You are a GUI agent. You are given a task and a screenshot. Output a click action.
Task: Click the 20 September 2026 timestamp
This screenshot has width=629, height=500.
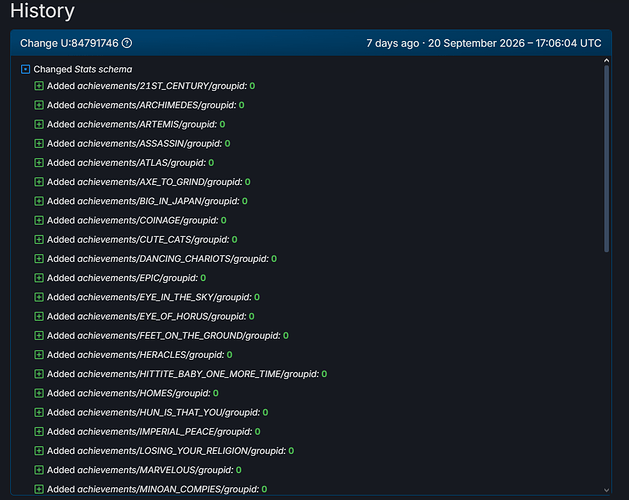click(x=515, y=43)
